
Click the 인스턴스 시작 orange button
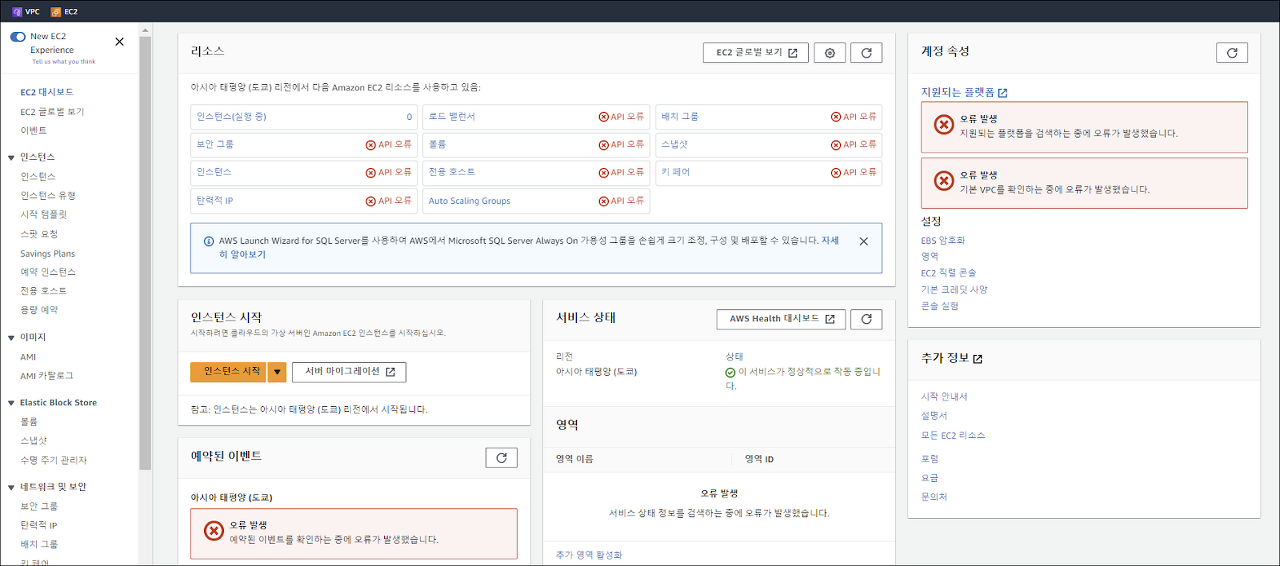pyautogui.click(x=228, y=371)
